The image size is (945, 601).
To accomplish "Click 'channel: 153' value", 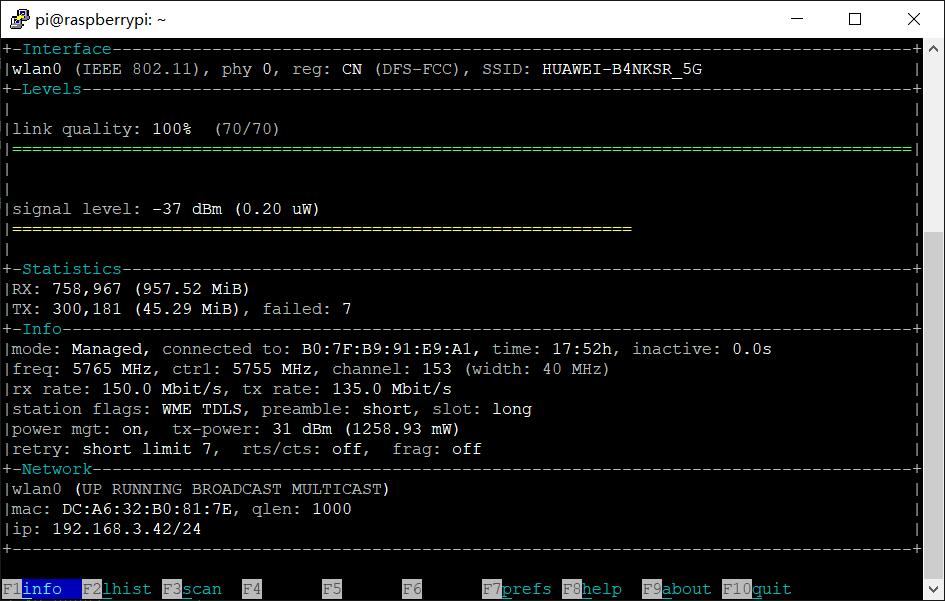I will (392, 369).
